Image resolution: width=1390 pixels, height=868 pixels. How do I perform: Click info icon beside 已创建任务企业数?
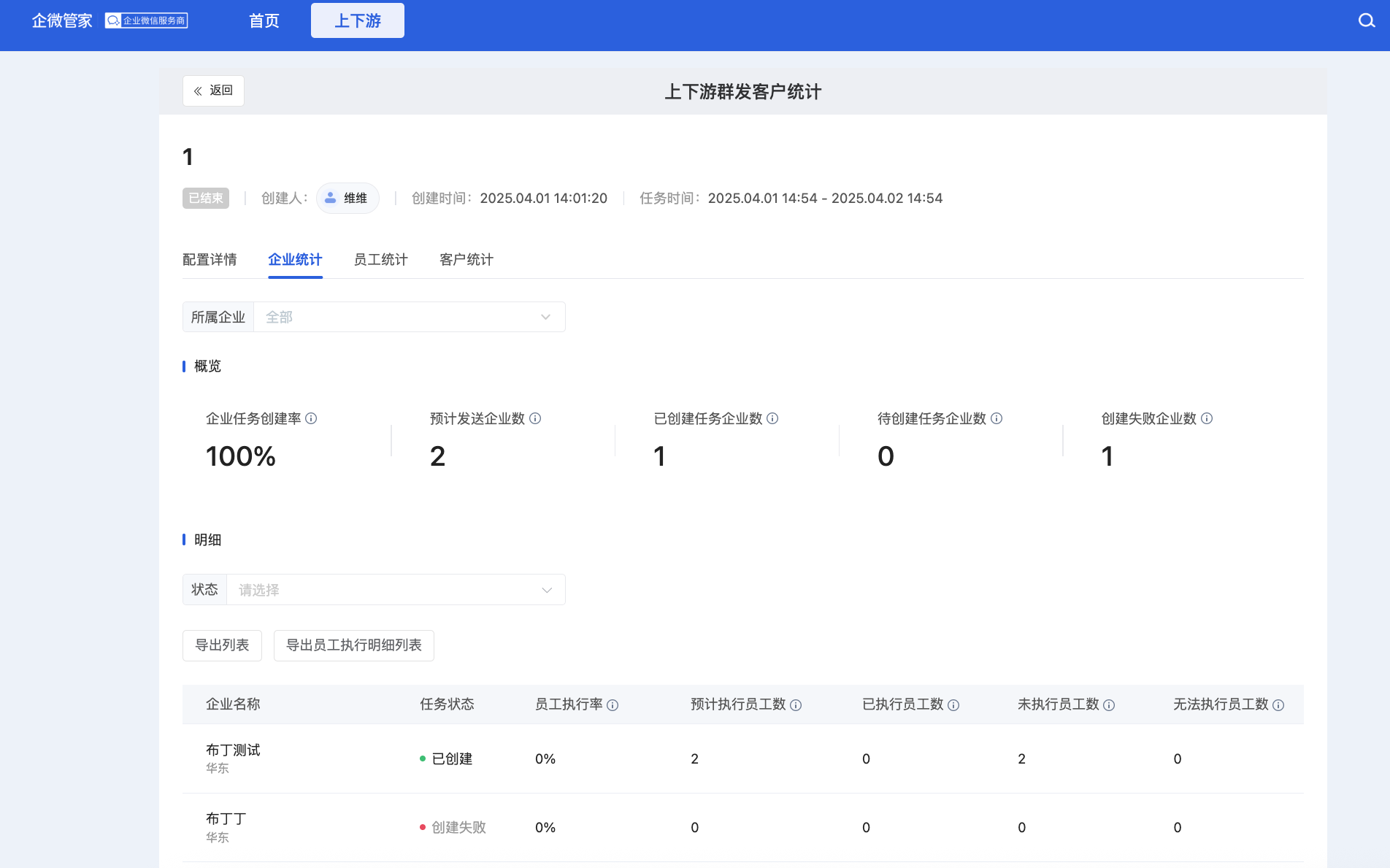click(x=772, y=418)
